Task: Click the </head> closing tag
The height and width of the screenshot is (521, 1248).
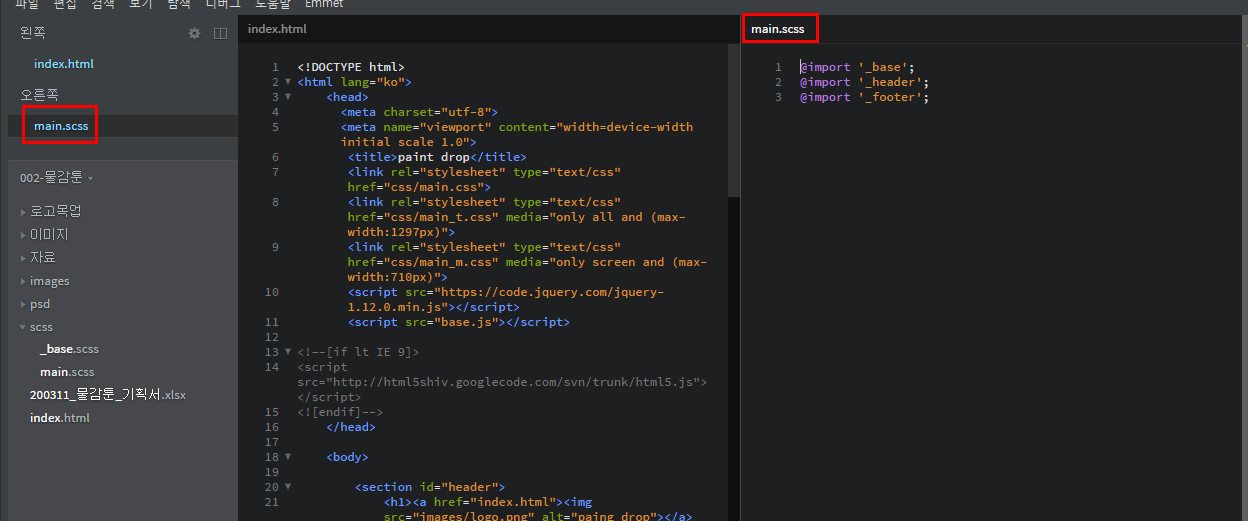Action: tap(351, 427)
